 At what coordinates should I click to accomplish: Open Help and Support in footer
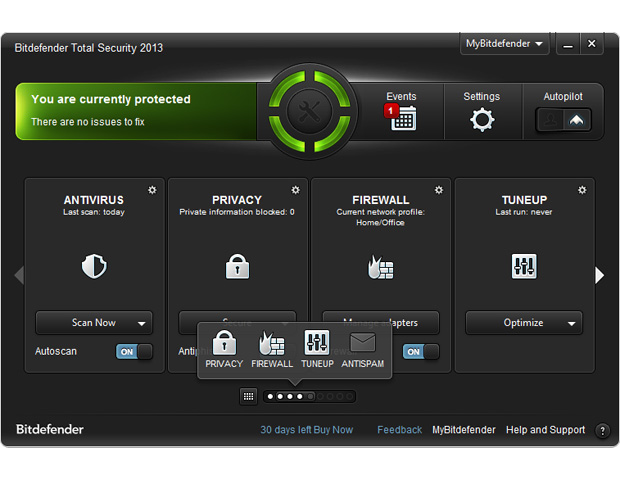coord(545,430)
